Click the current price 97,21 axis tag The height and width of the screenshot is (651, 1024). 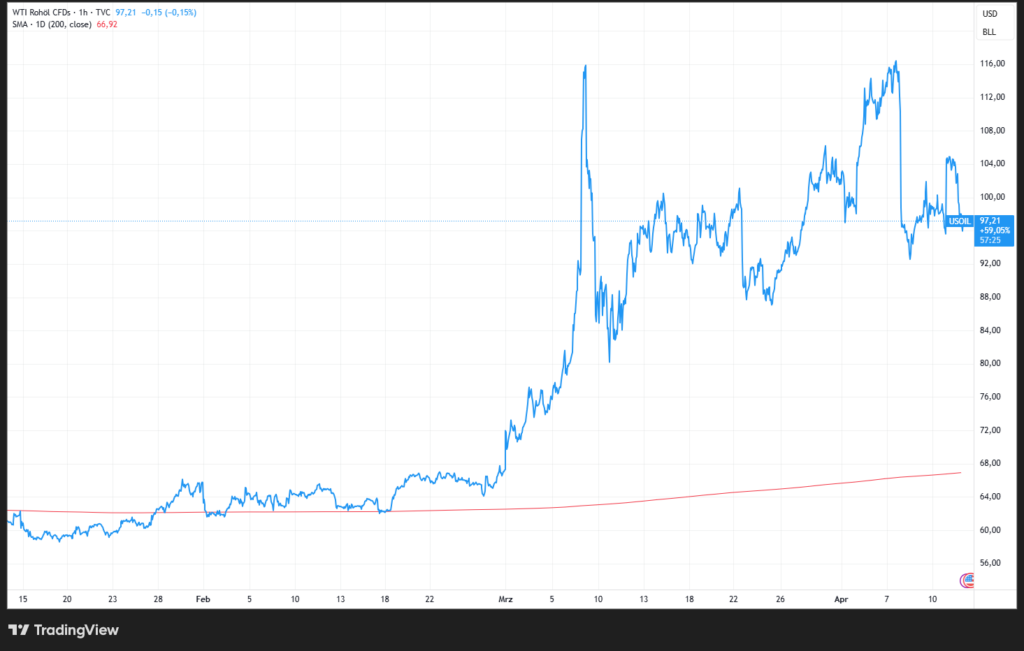click(x=992, y=220)
